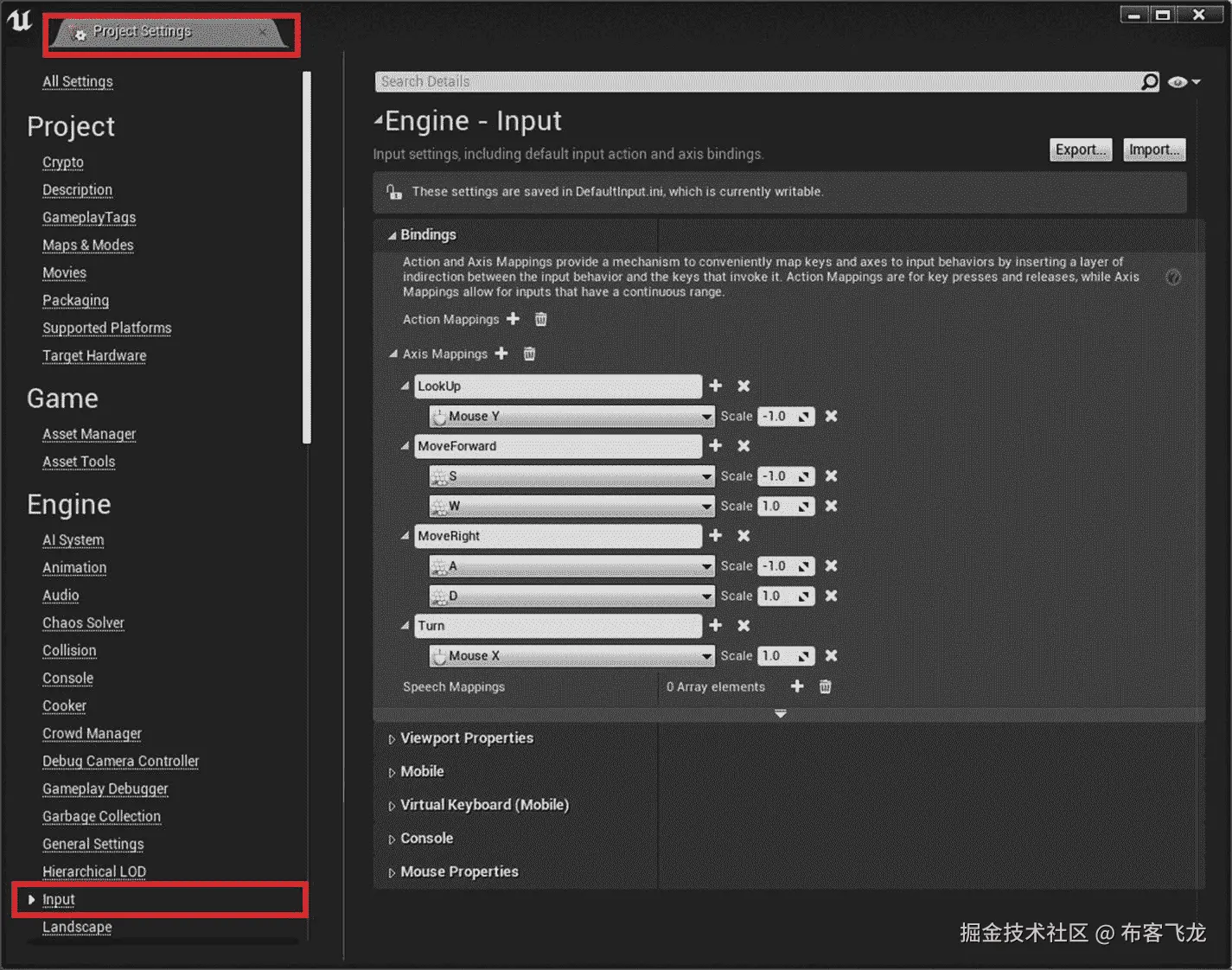Screen dimensions: 1232x970
Task: Edit the MoveRight axis name field
Action: click(558, 535)
